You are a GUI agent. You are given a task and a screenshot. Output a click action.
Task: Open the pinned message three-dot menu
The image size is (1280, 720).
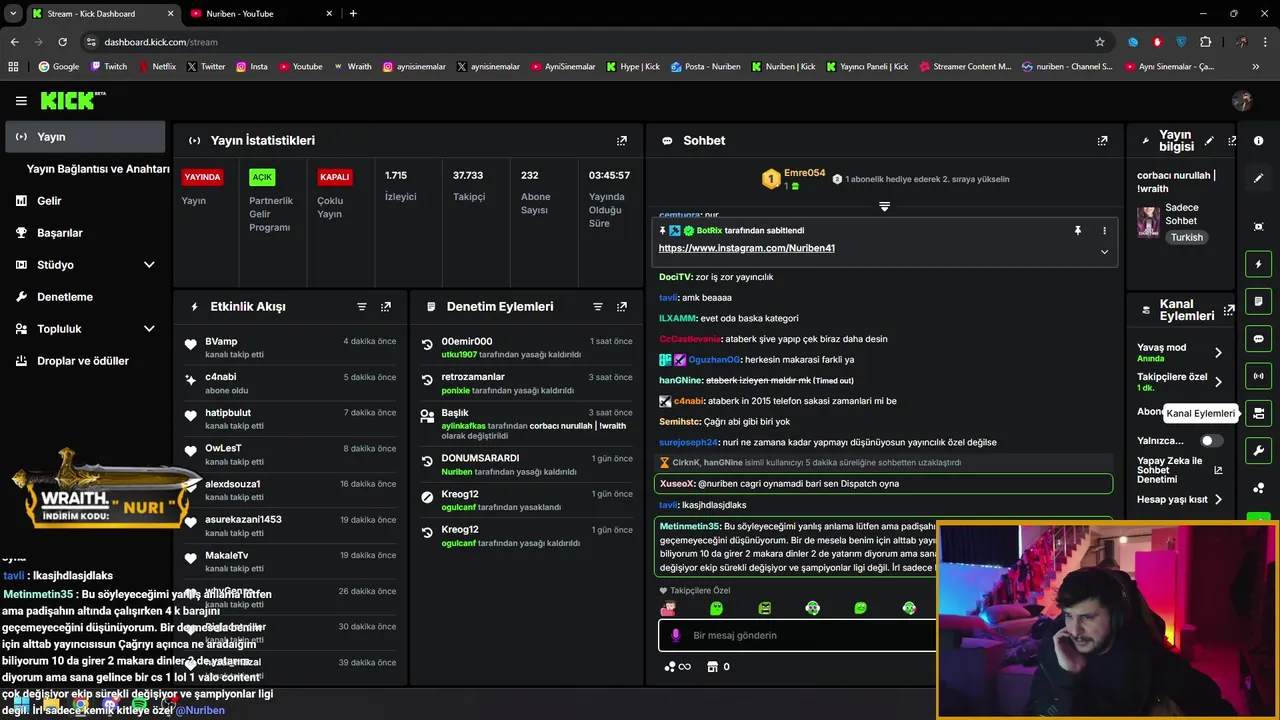(1104, 230)
